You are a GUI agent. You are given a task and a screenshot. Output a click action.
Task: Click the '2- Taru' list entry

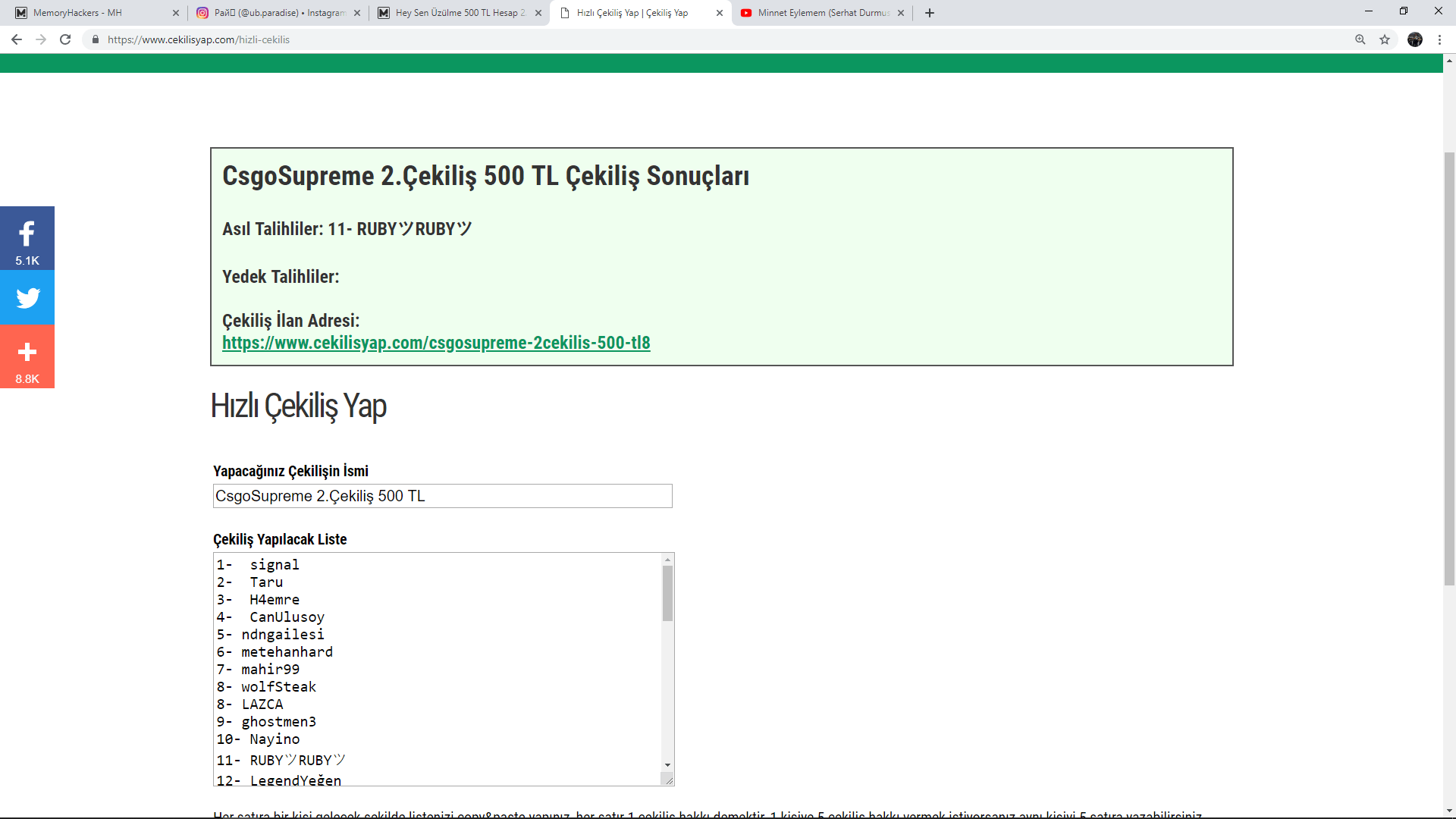[x=249, y=582]
